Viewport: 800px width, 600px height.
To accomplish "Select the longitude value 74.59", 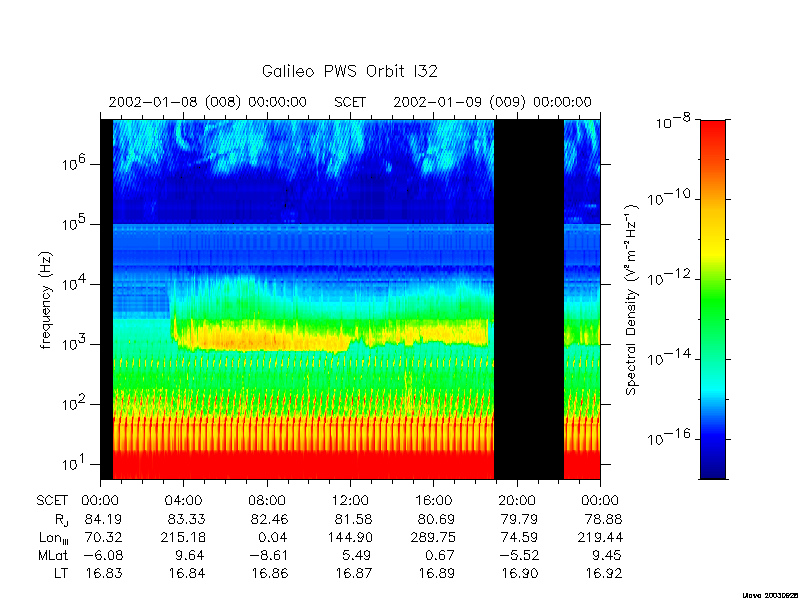I will (519, 537).
